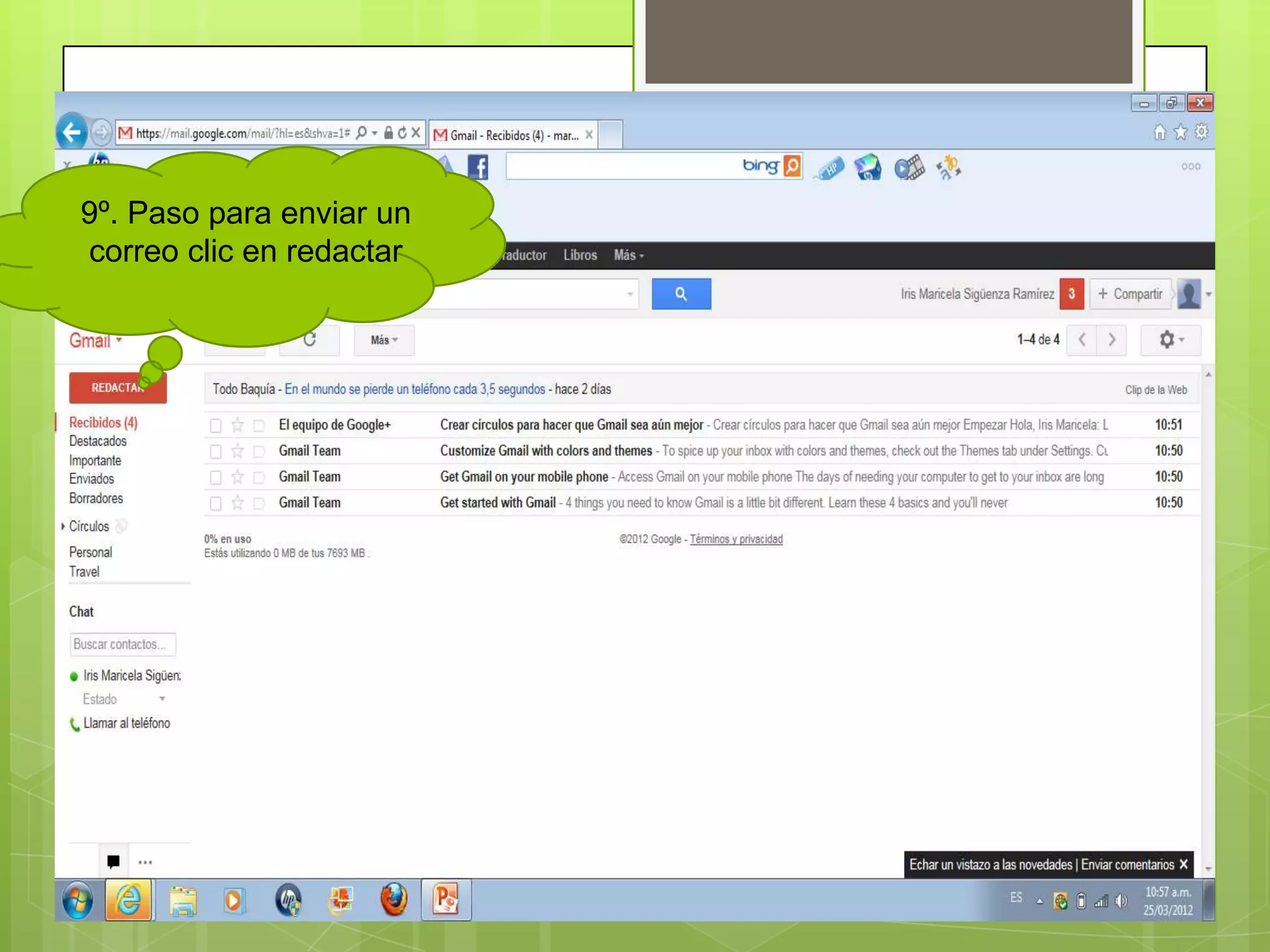This screenshot has height=952, width=1270.
Task: Open PowerPoint from the taskbar
Action: point(446,899)
